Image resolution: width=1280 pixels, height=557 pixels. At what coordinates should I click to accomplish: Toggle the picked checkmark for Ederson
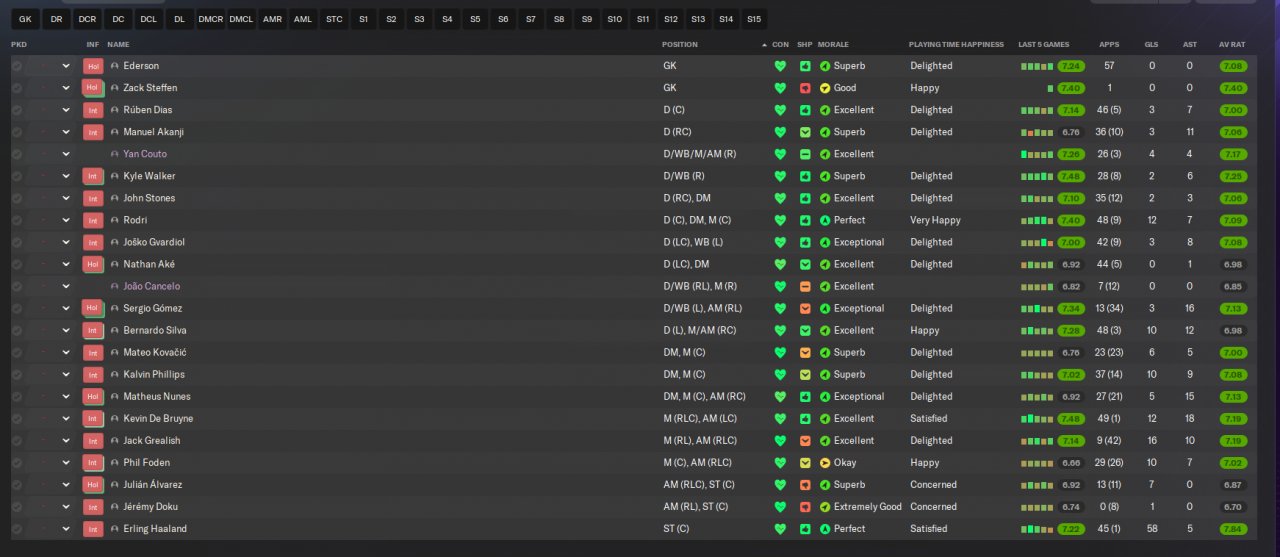coord(17,66)
